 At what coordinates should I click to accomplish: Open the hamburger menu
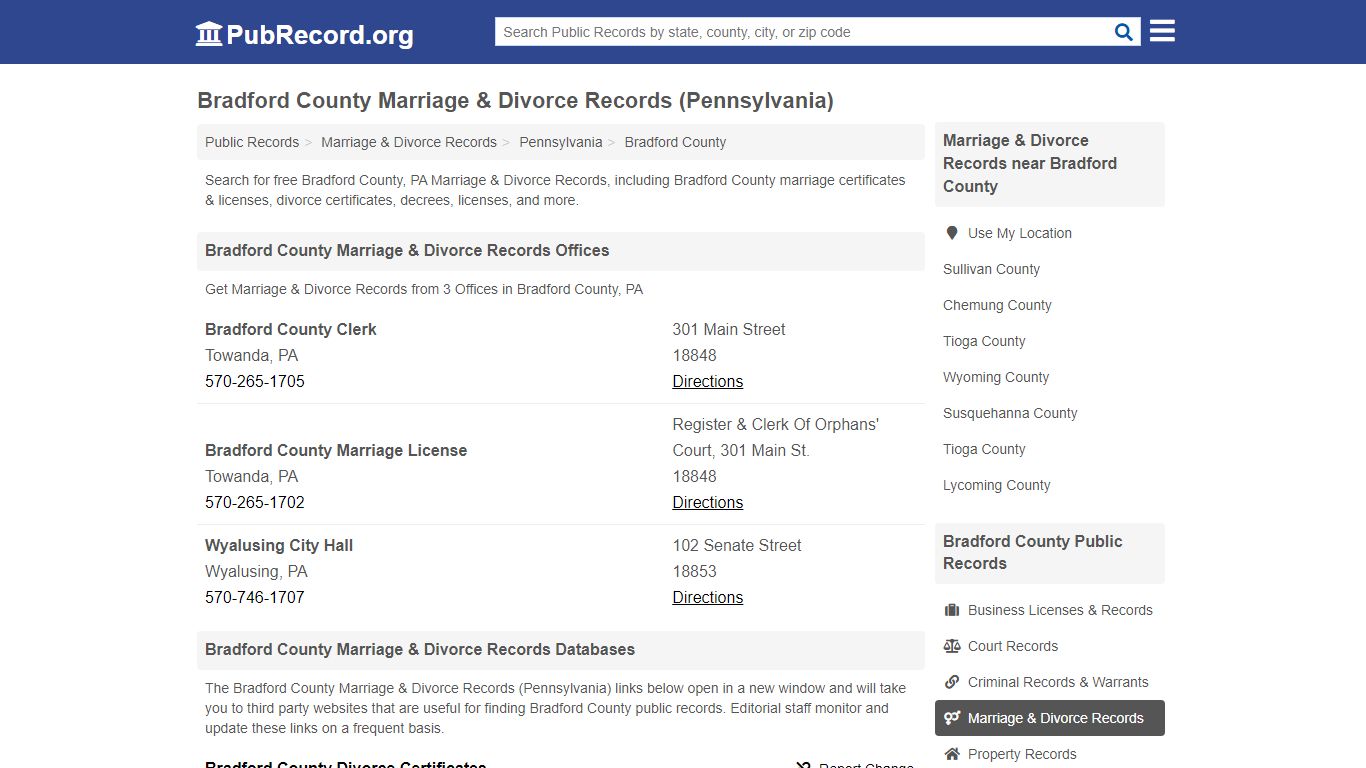1162,31
